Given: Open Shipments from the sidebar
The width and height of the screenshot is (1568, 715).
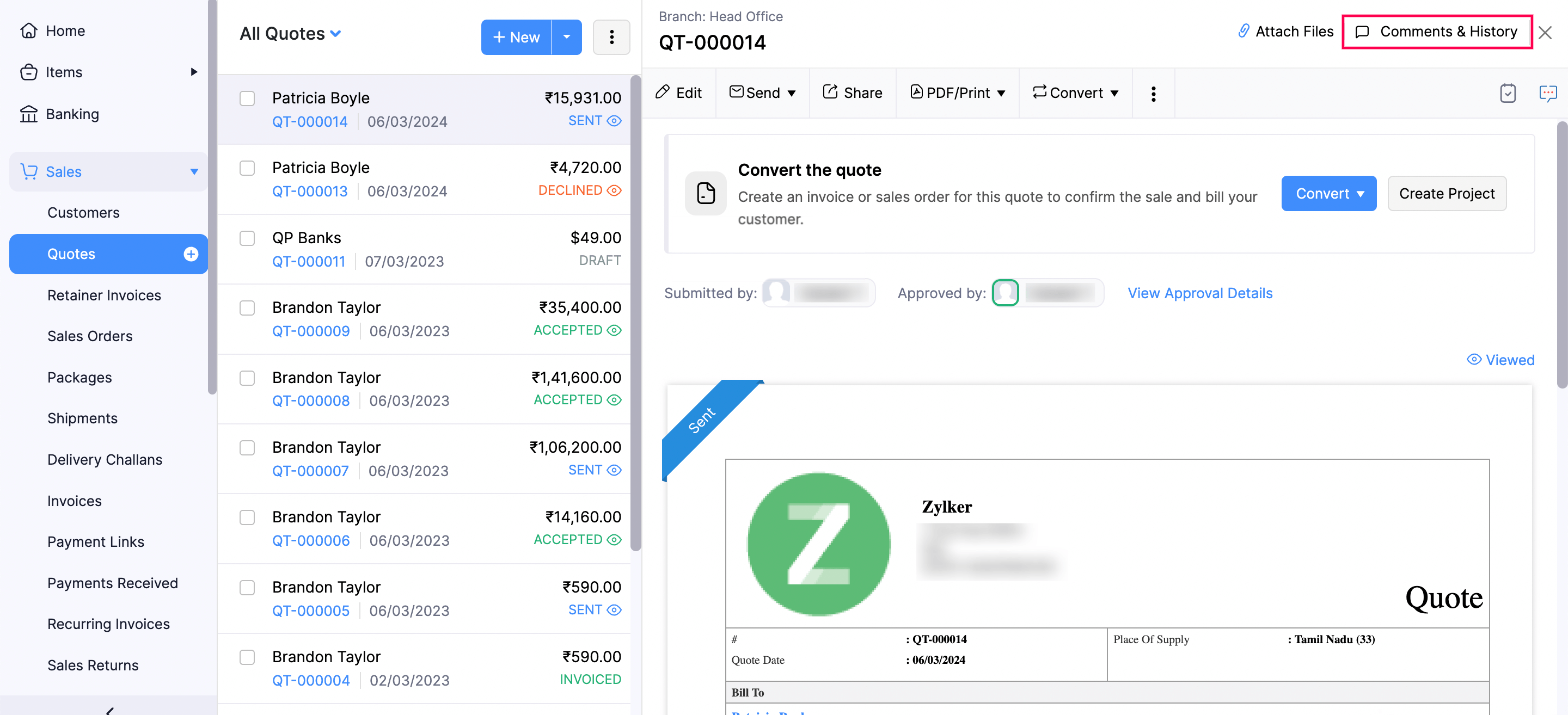Looking at the screenshot, I should [x=82, y=418].
